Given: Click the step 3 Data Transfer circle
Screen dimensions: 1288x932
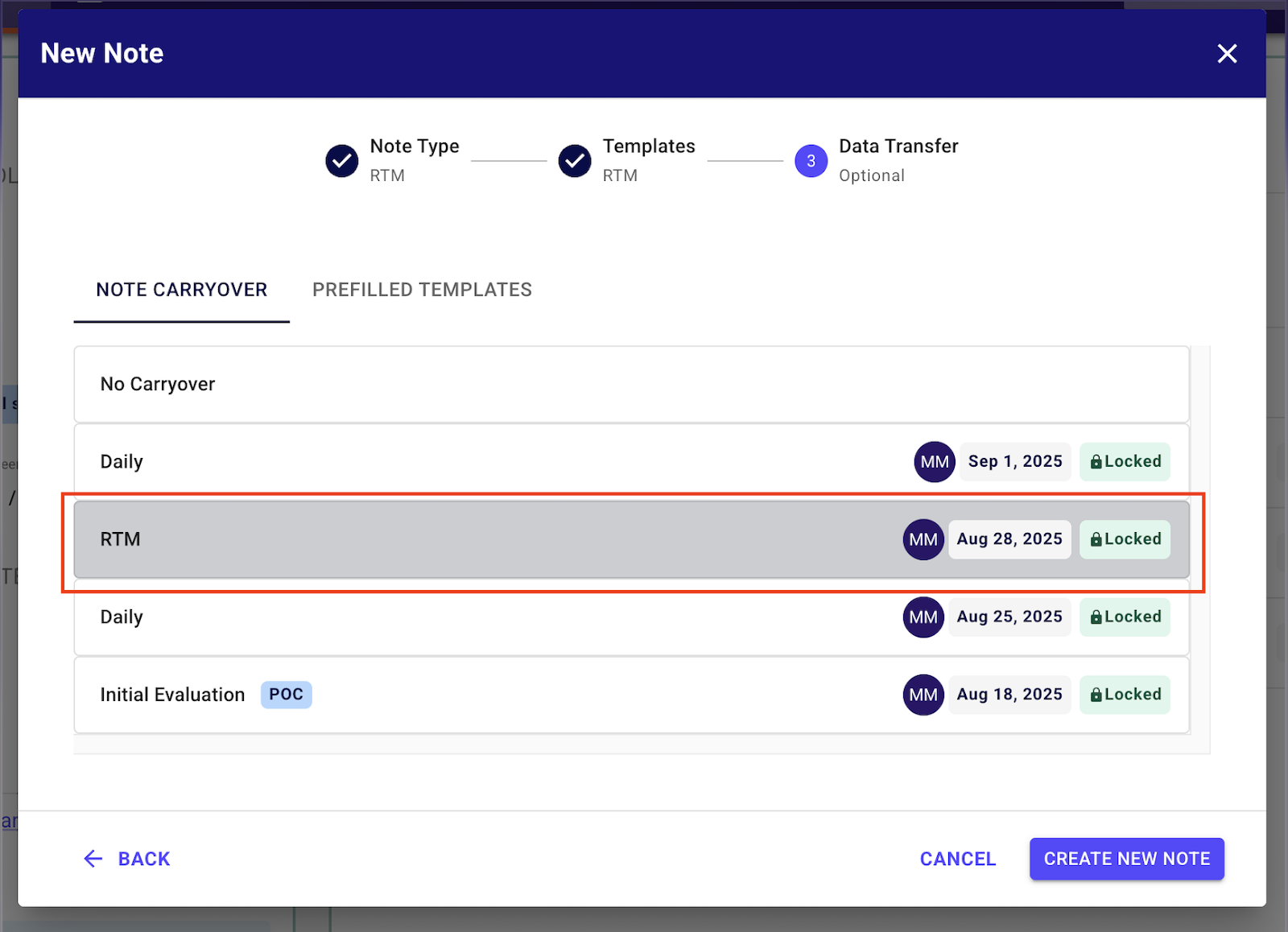Looking at the screenshot, I should pyautogui.click(x=811, y=161).
